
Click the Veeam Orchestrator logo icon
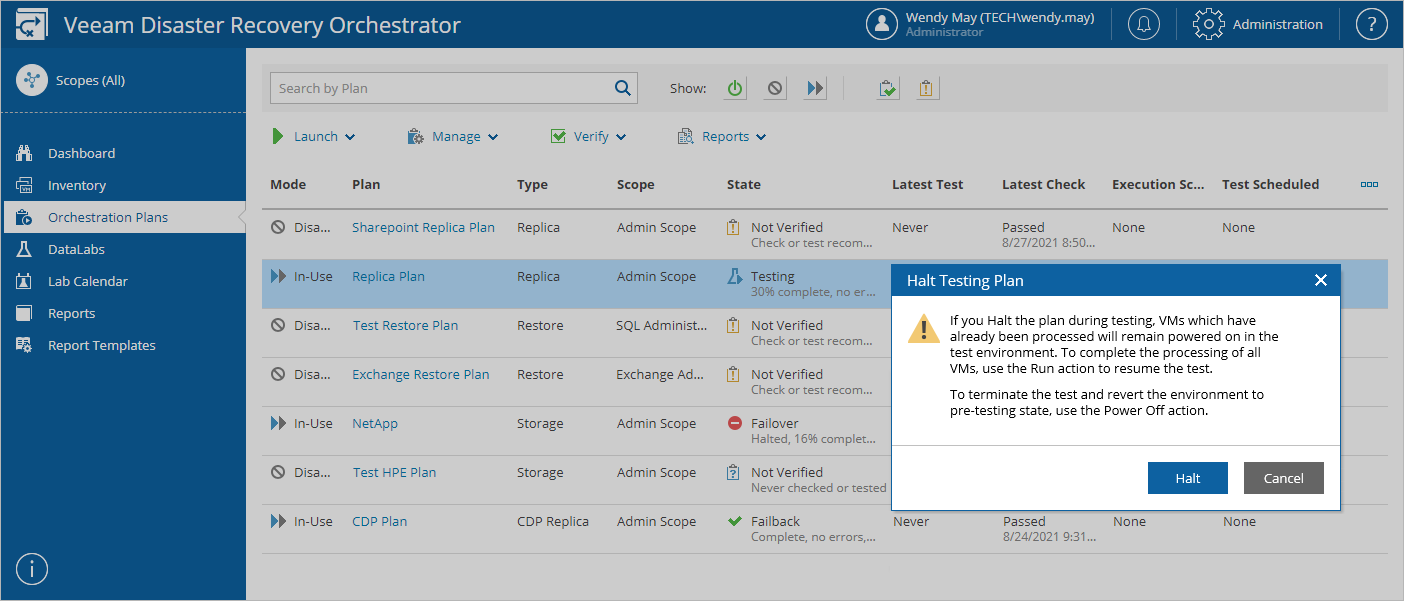tap(31, 25)
